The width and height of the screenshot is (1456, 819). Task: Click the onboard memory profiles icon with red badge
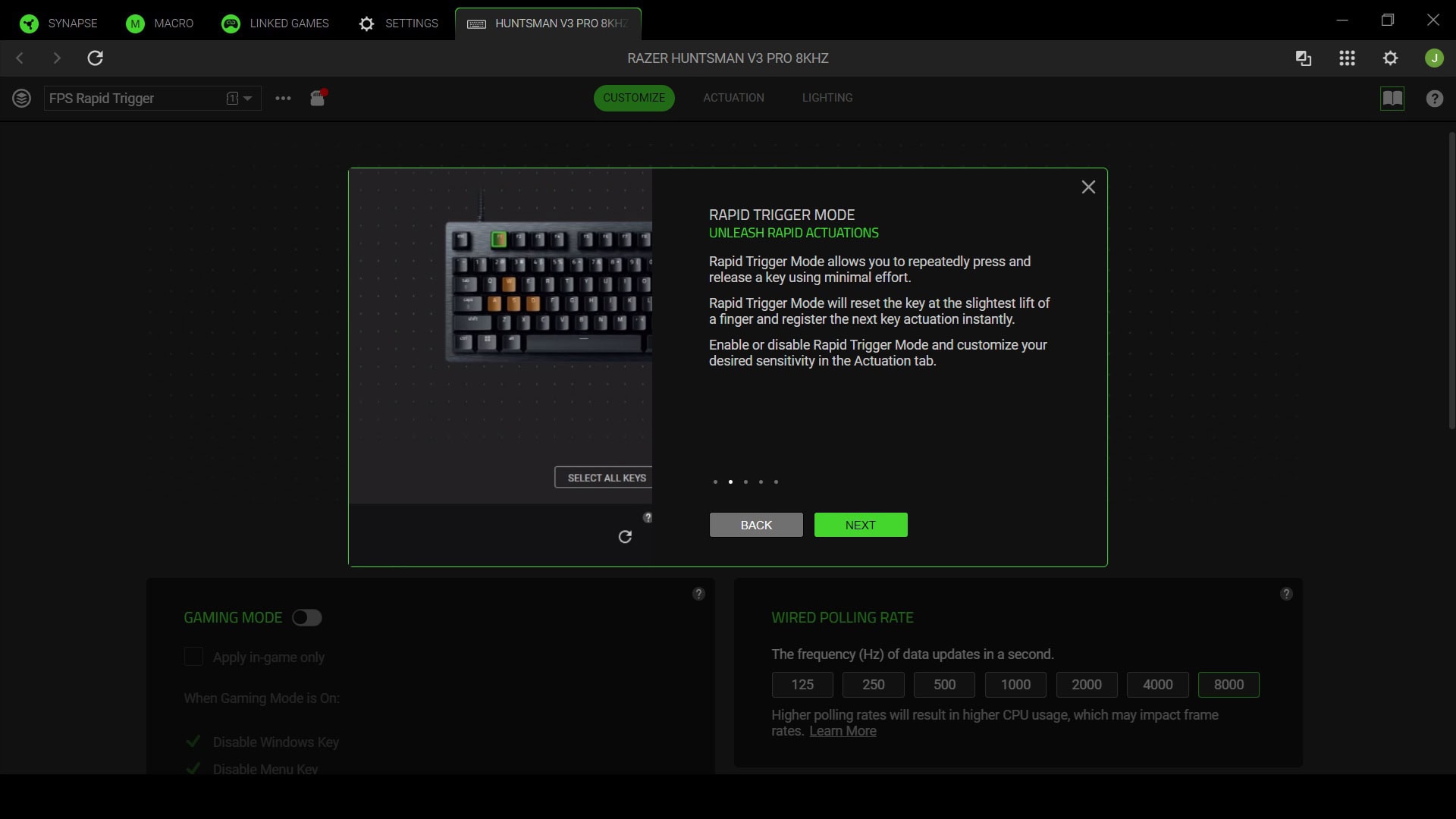[317, 99]
